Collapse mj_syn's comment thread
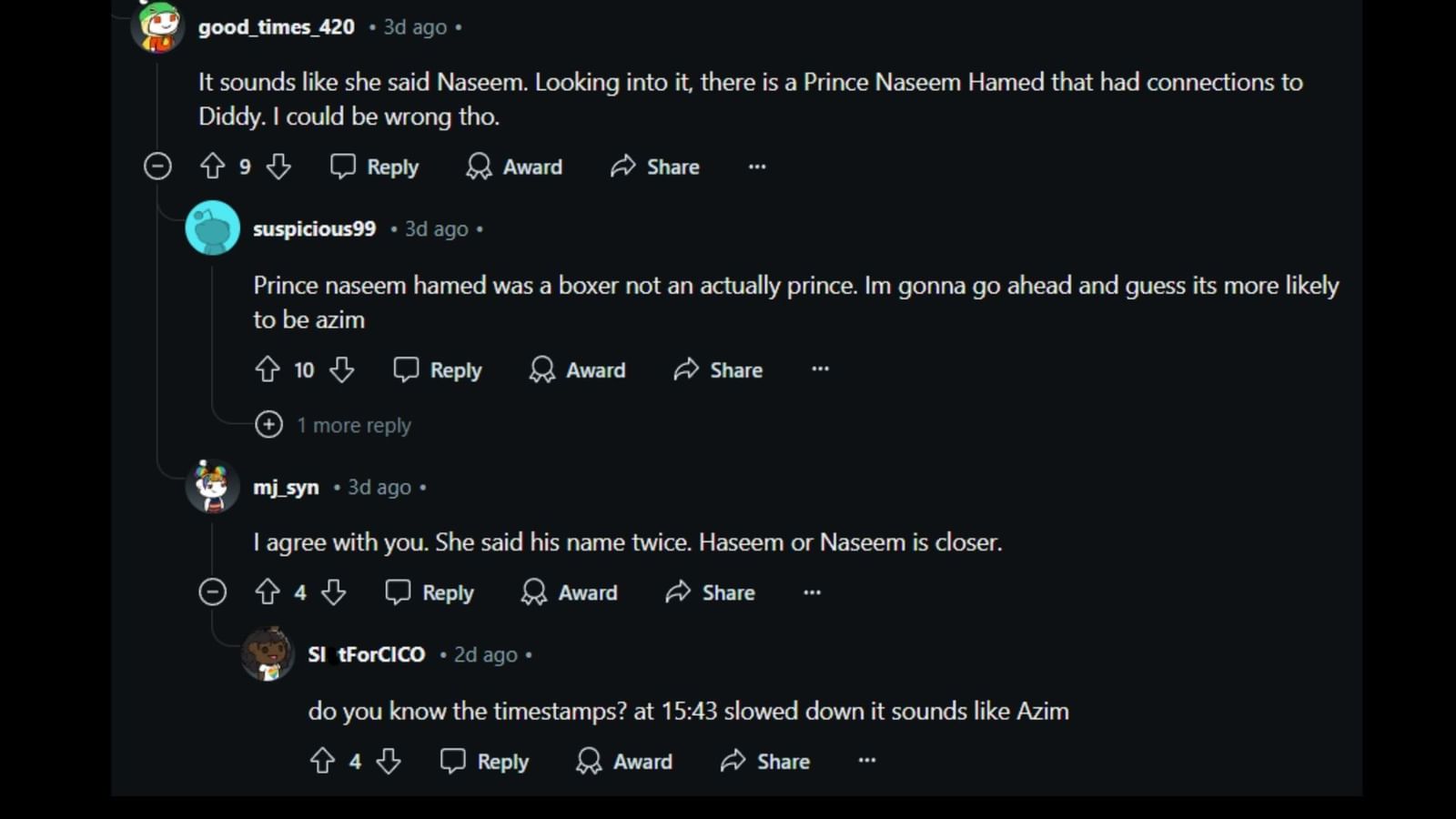1456x819 pixels. point(212,591)
